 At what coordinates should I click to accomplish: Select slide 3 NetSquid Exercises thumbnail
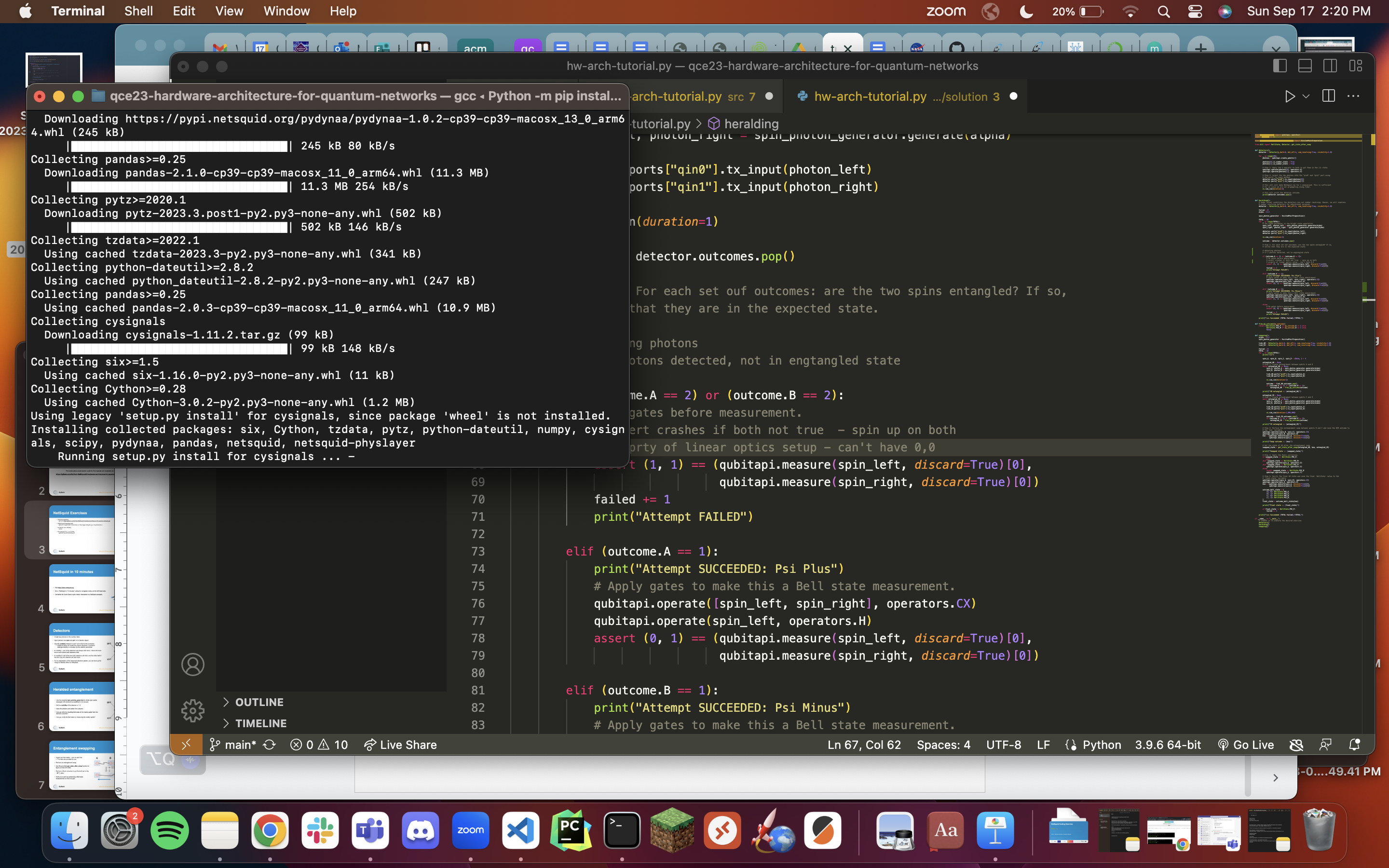click(81, 529)
